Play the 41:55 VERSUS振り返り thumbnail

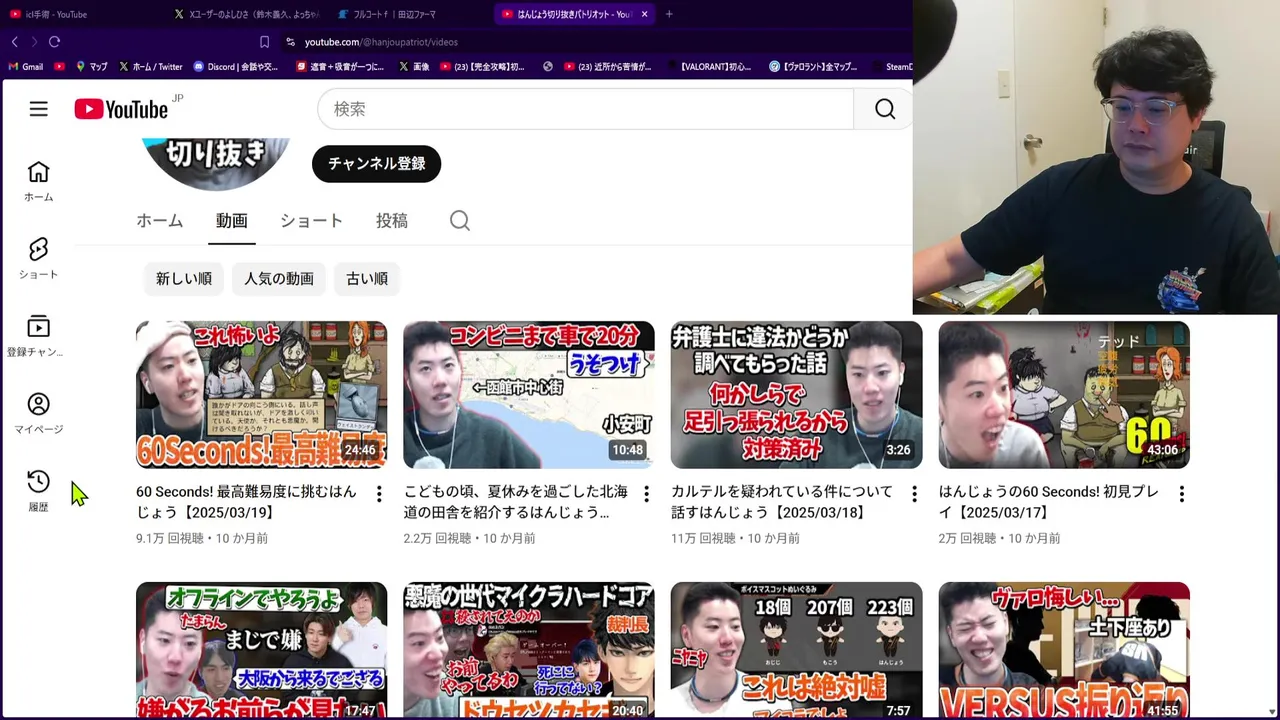(x=1064, y=650)
